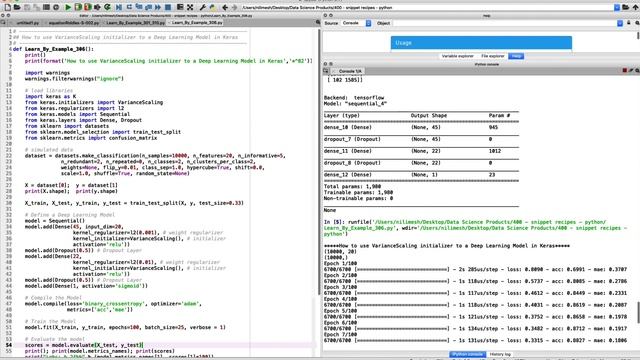Select the Learn_By_Example_306.py tab

pyautogui.click(x=197, y=23)
